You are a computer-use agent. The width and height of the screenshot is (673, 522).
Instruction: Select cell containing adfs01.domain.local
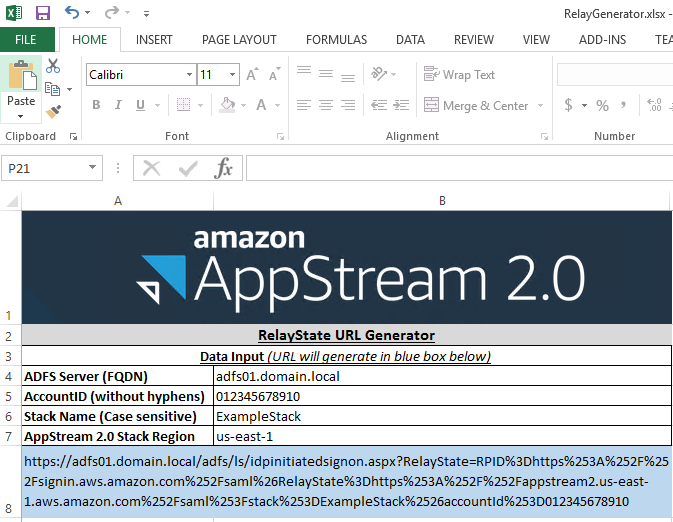pos(443,376)
